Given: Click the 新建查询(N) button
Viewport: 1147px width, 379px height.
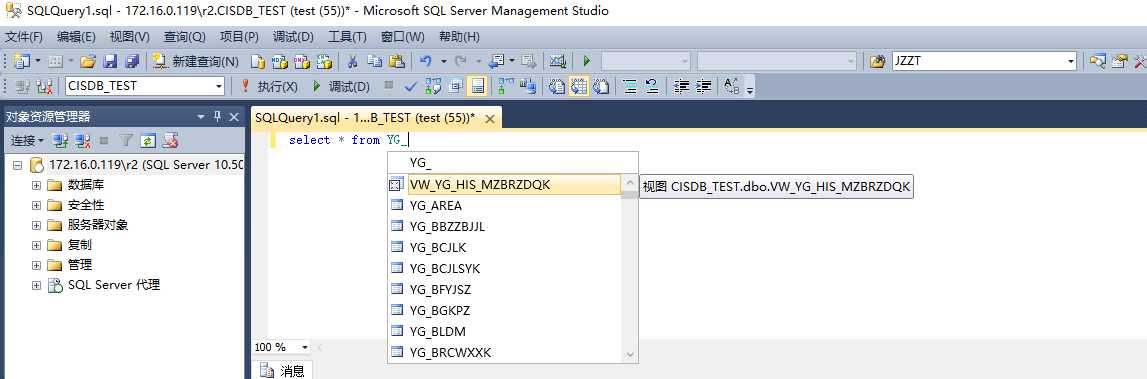Looking at the screenshot, I should tap(195, 61).
